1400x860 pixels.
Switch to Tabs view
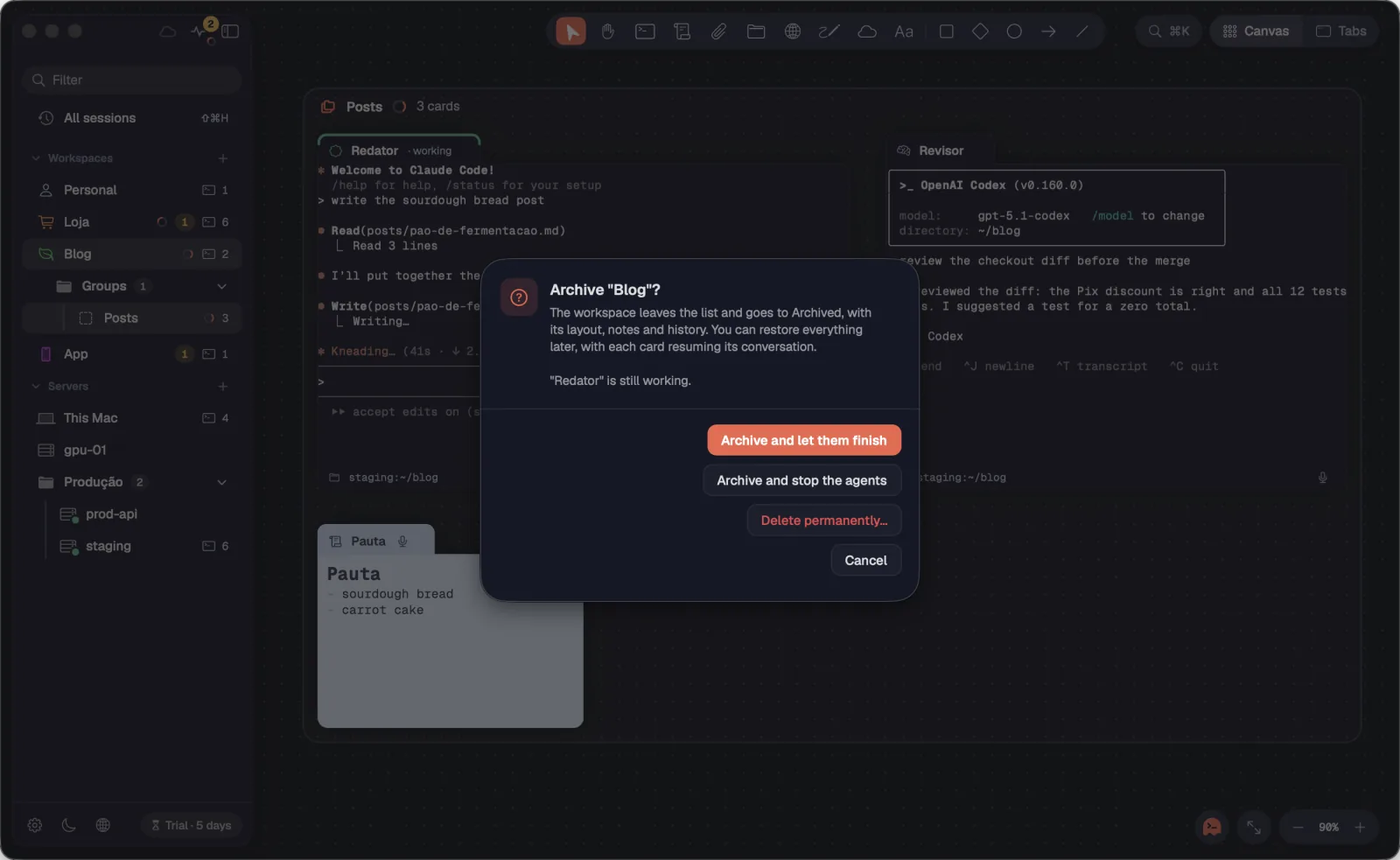coord(1340,31)
